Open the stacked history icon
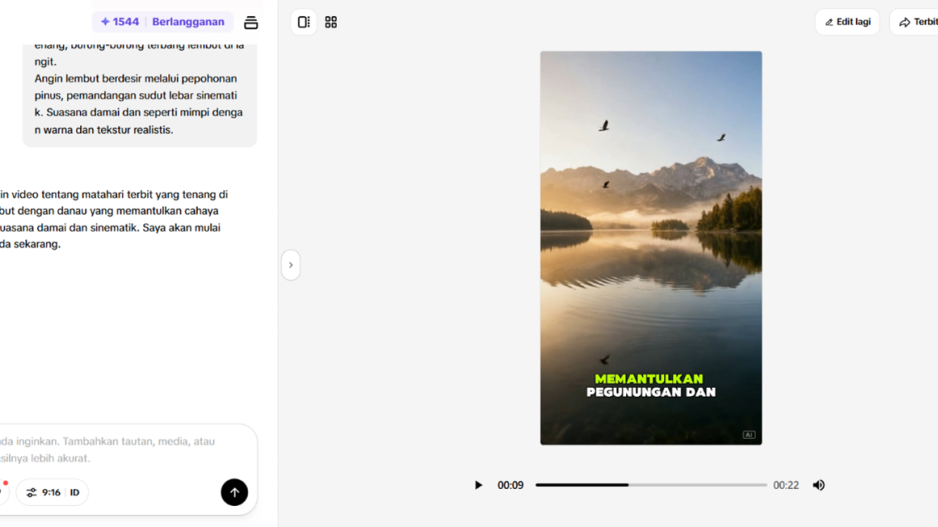The height and width of the screenshot is (527, 938). 251,22
